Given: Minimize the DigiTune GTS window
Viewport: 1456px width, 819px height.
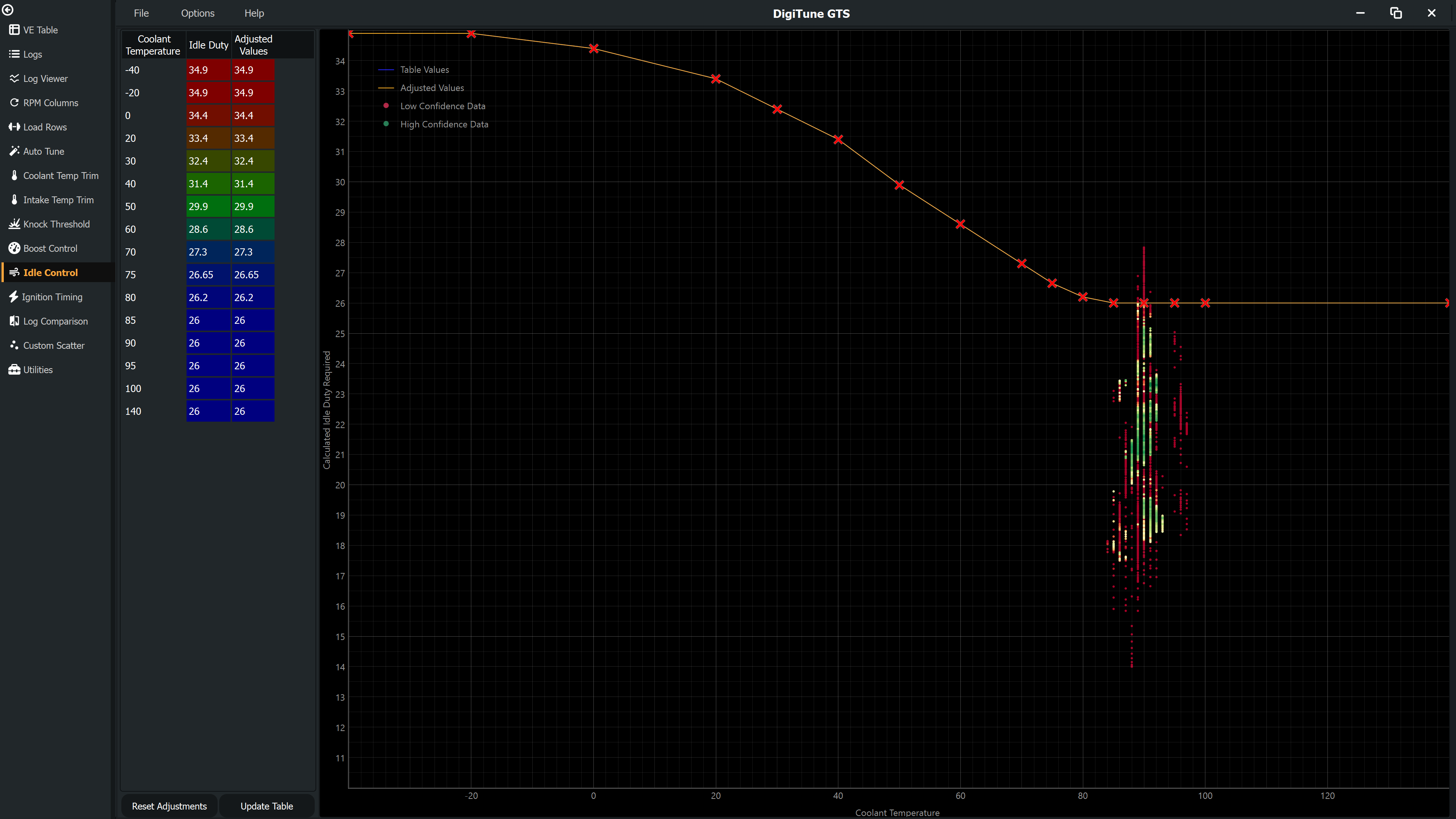Looking at the screenshot, I should click(x=1360, y=13).
